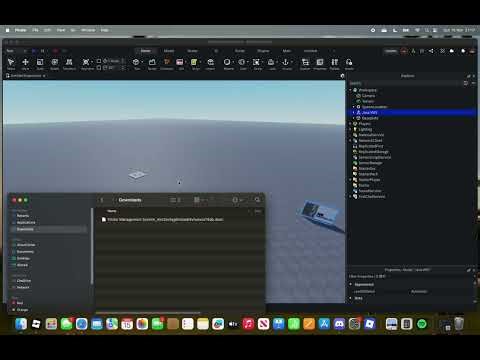Expand the Part type dropdown arrow
Viewport: 480px width, 360px height.
coord(142,62)
